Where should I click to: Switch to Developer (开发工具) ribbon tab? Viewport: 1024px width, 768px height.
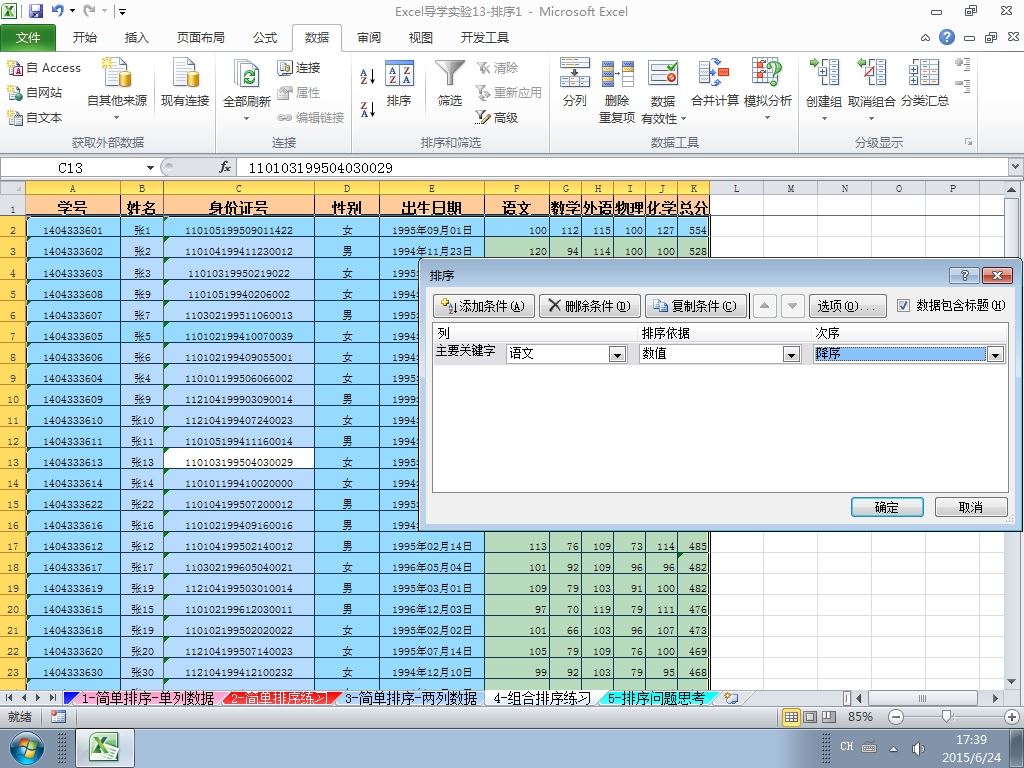pyautogui.click(x=485, y=37)
